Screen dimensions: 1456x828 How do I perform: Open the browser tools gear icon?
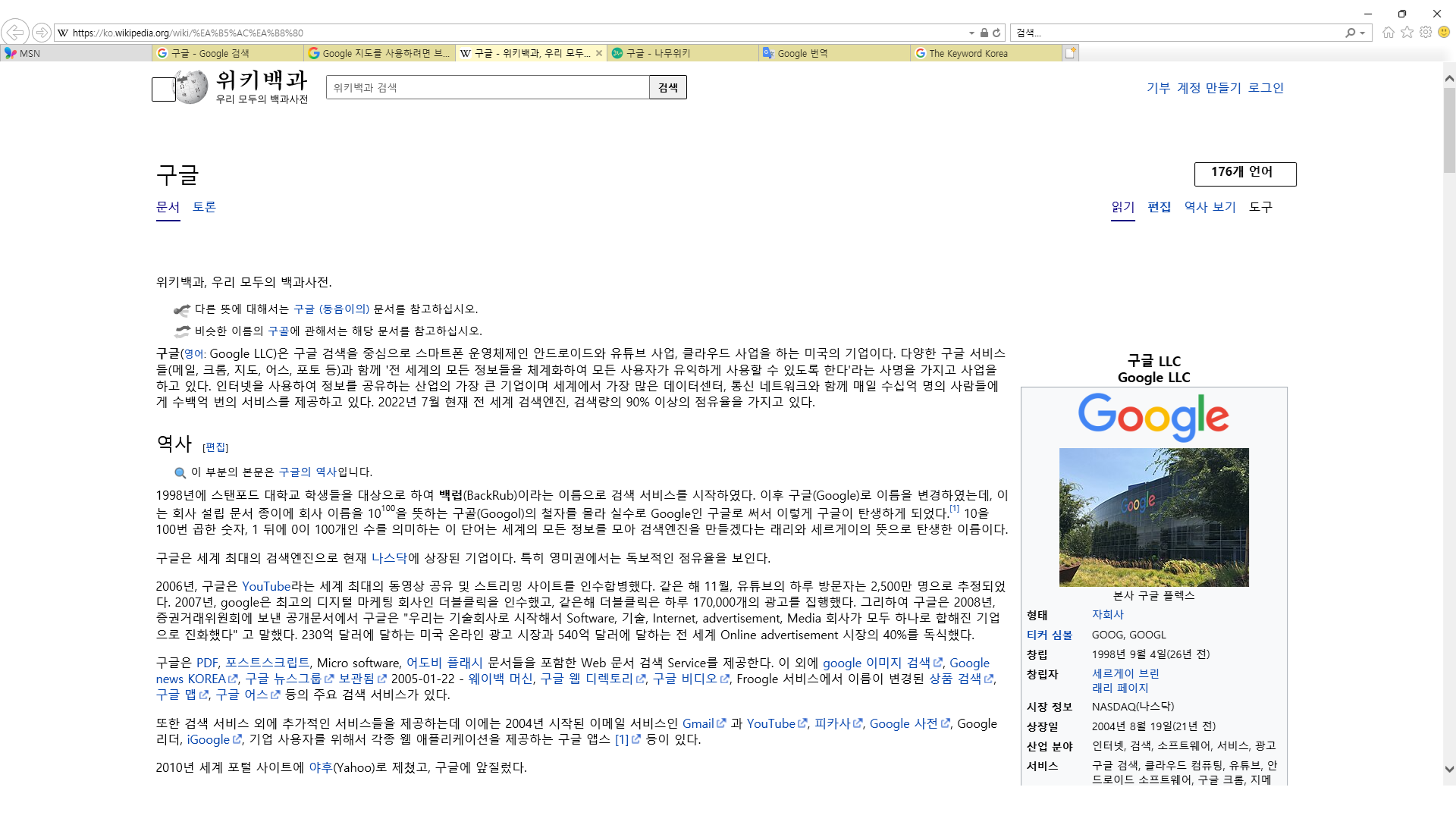pyautogui.click(x=1426, y=33)
